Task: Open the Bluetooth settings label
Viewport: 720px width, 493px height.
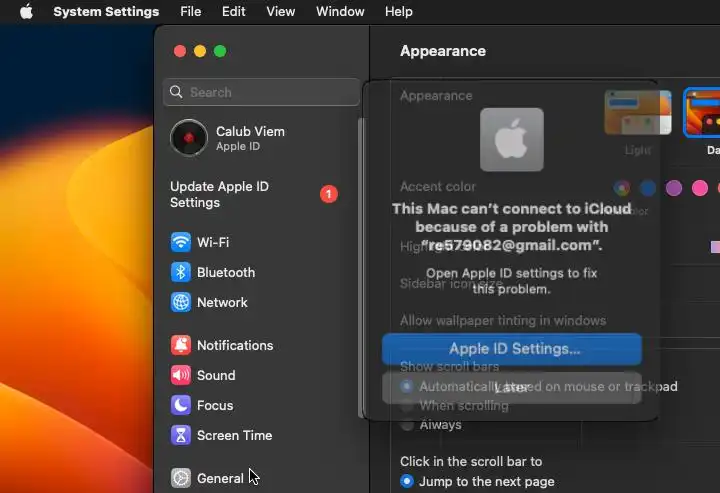Action: coord(226,272)
